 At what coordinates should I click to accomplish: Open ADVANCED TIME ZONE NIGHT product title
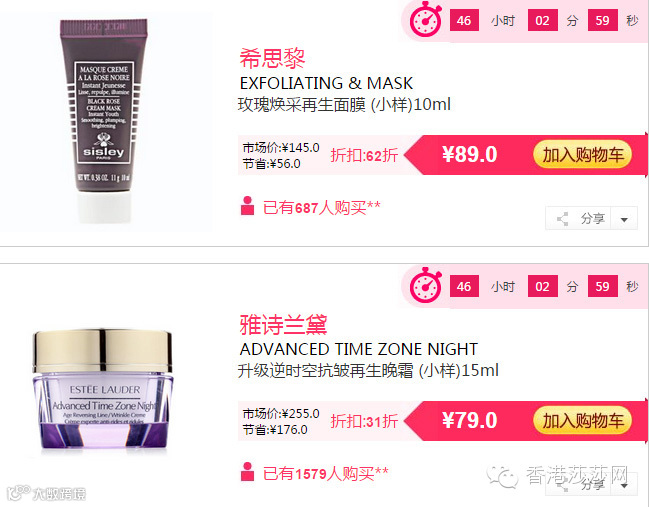pyautogui.click(x=359, y=349)
